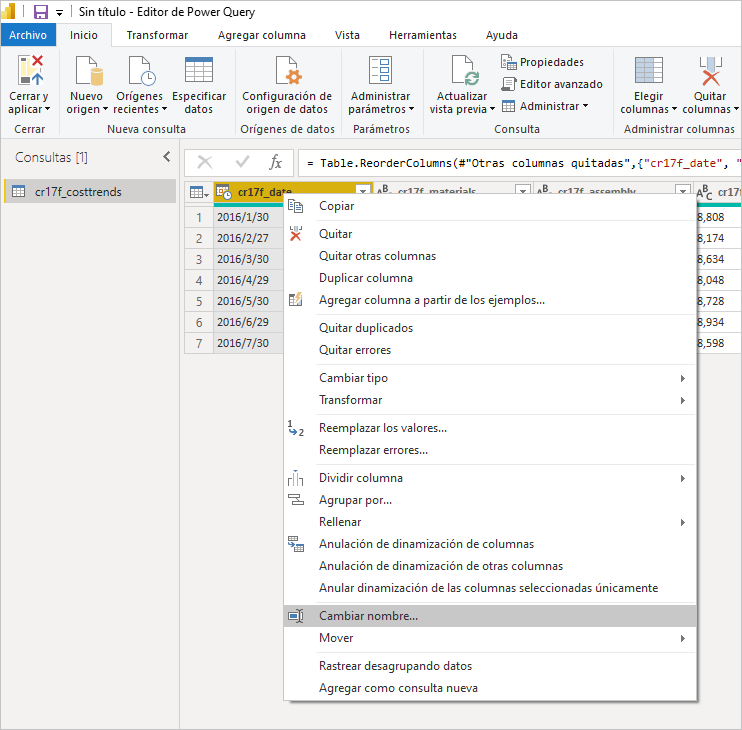Open the Herramientas tab
The image size is (742, 730).
[423, 35]
